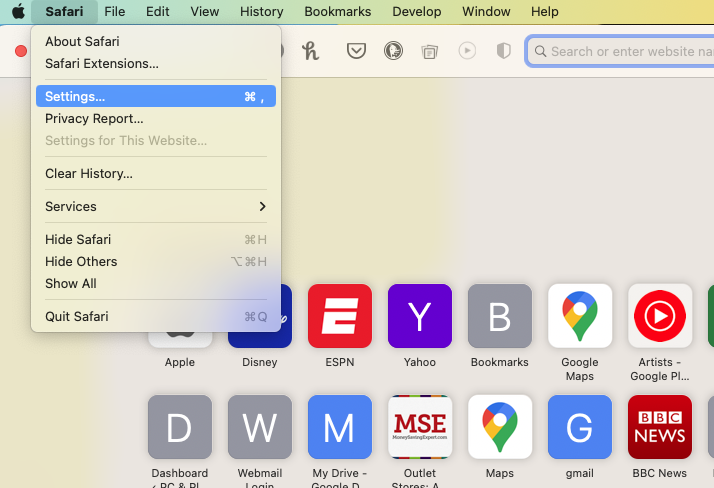Screen dimensions: 714x488
Task: Open the Help menu
Action: 545,11
